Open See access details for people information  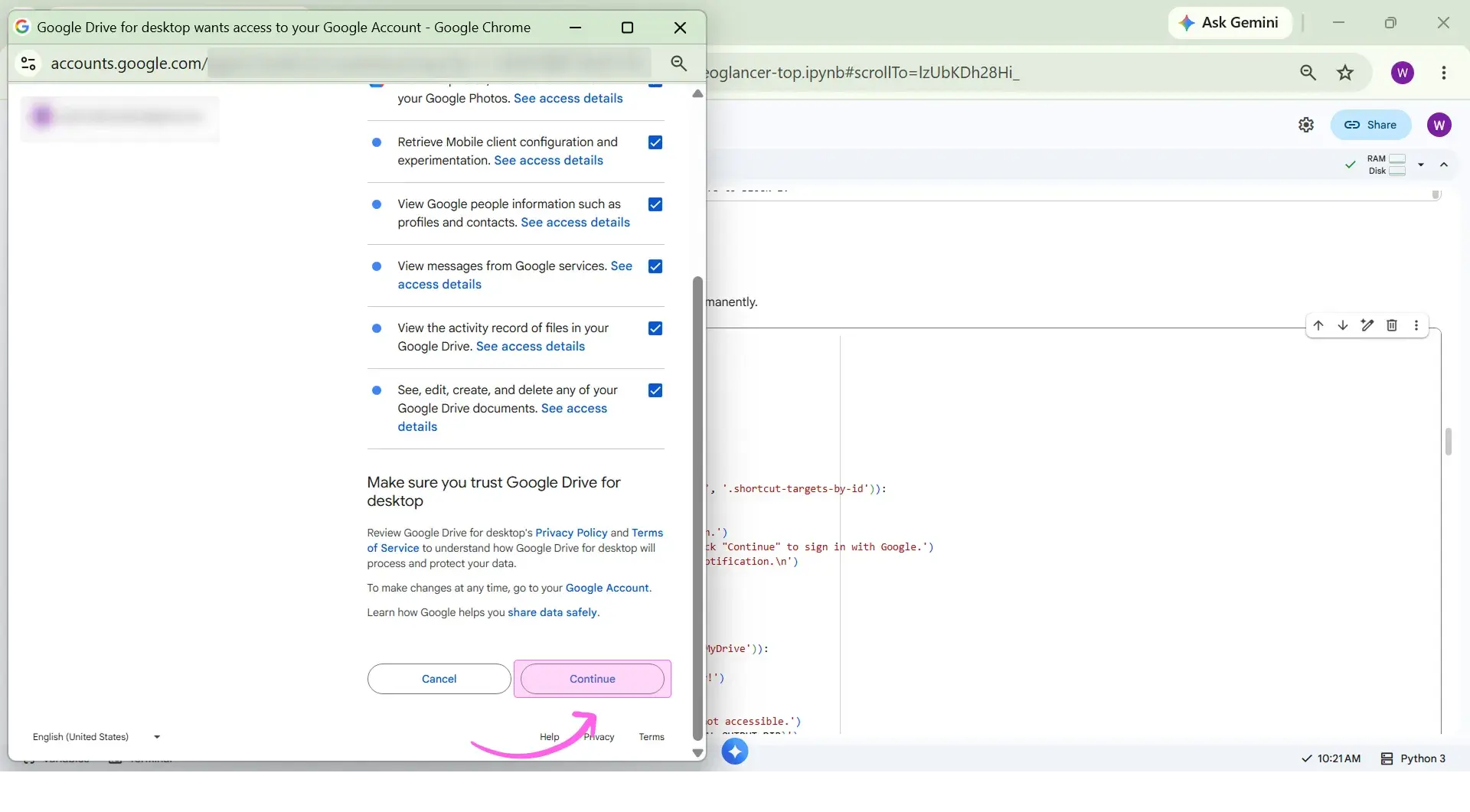(x=575, y=223)
